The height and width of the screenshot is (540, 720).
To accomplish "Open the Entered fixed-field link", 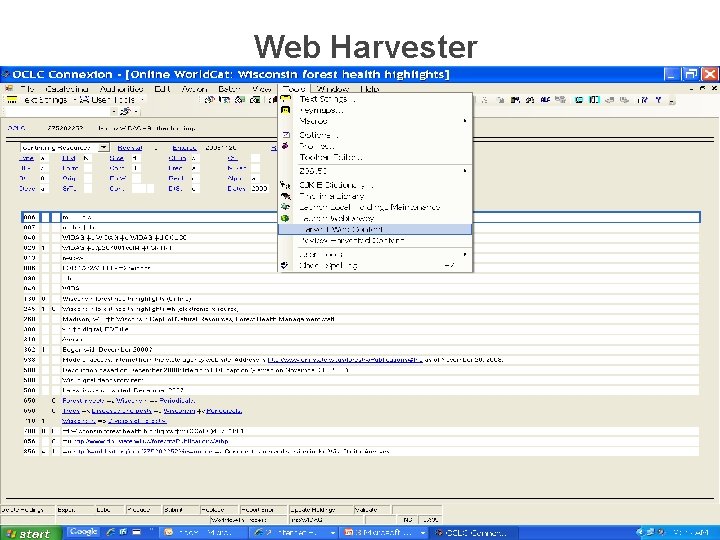I will coord(184,148).
